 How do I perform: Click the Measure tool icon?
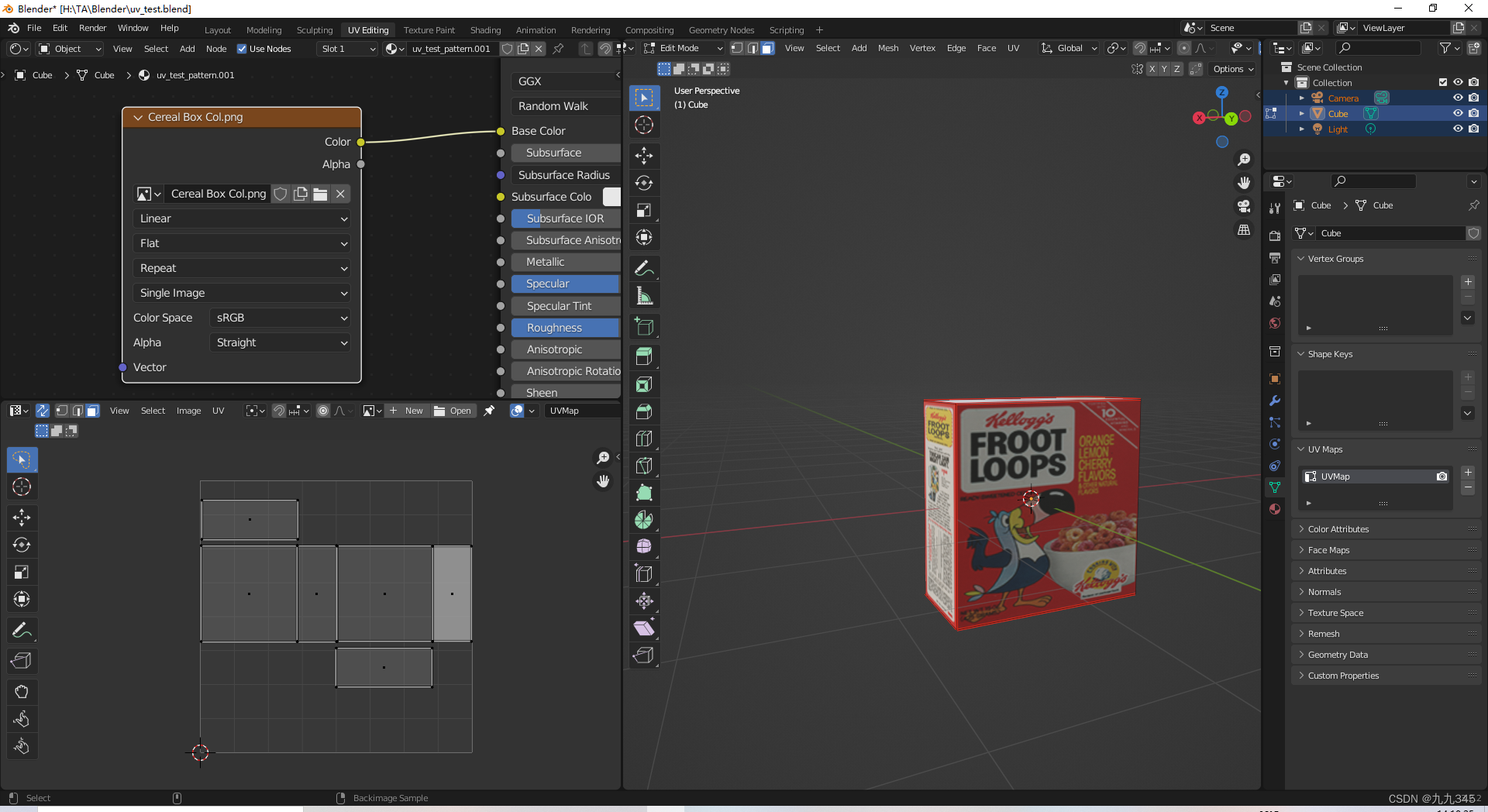coord(644,295)
